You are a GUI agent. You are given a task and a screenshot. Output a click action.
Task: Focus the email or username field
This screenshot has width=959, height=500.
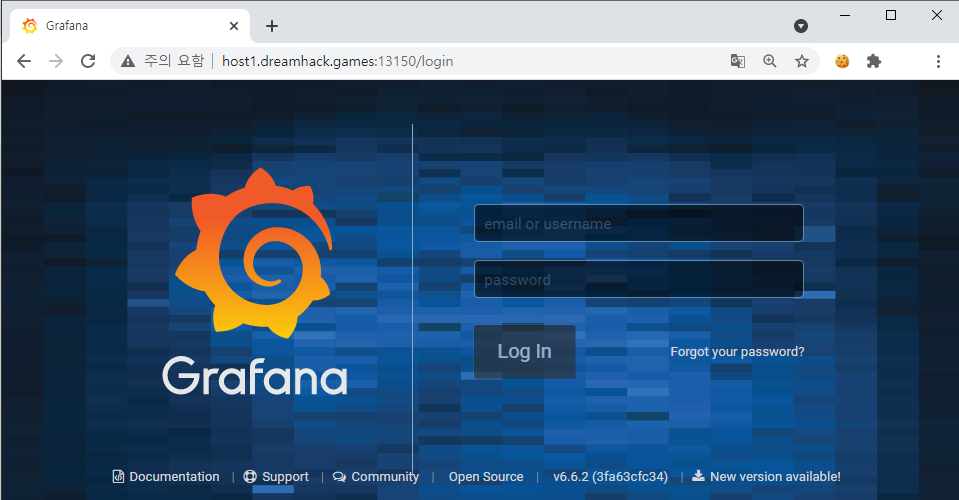pyautogui.click(x=639, y=223)
